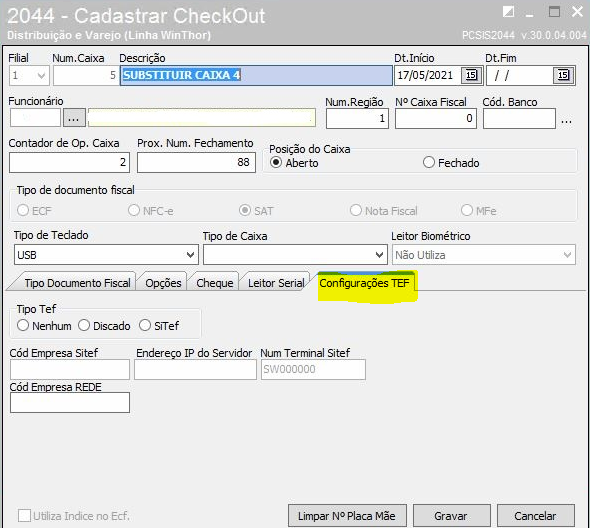The width and height of the screenshot is (590, 528).
Task: Click the Descrição field with SUBSTITUIR CAIXA 4
Action: (x=256, y=76)
